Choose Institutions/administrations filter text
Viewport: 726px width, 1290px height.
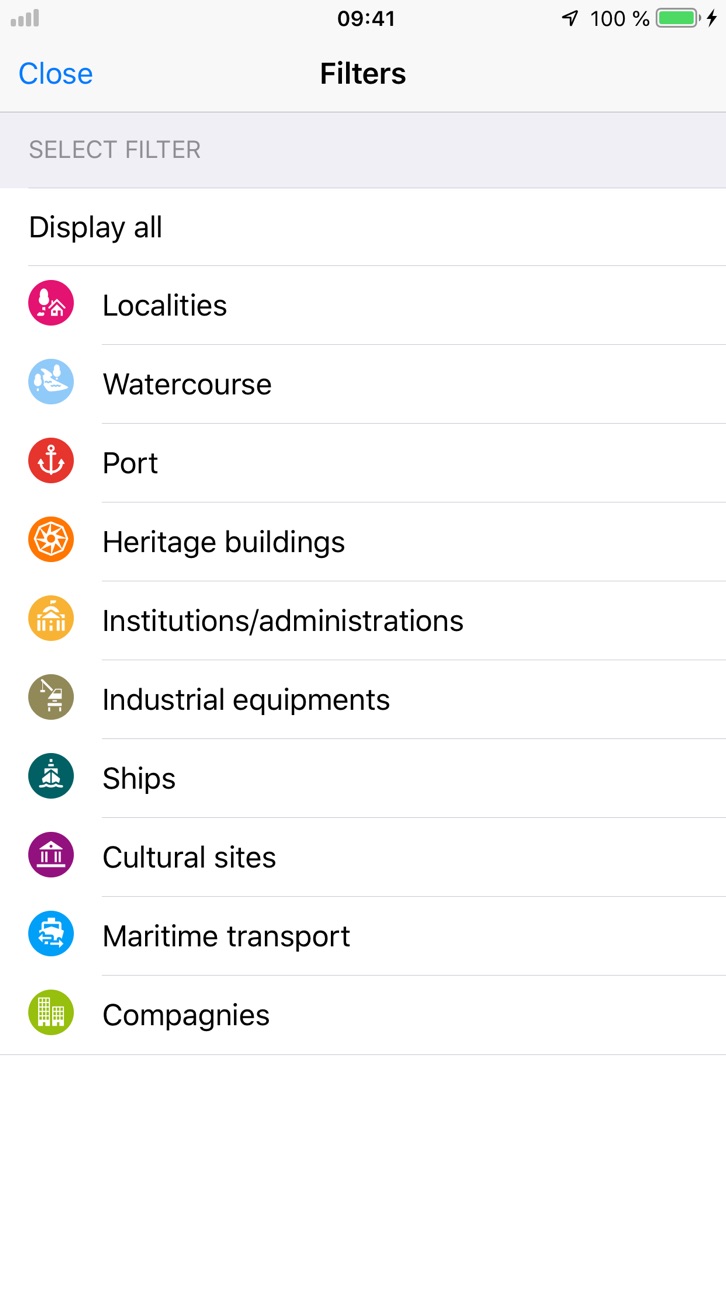[x=283, y=621]
